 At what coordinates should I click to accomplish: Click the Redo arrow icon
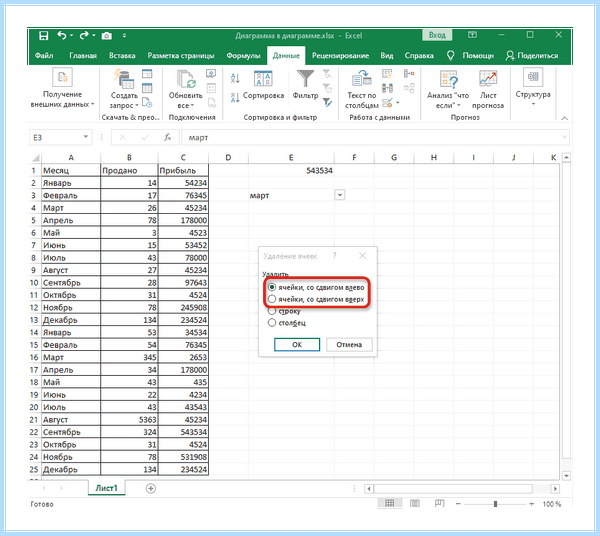pyautogui.click(x=84, y=36)
